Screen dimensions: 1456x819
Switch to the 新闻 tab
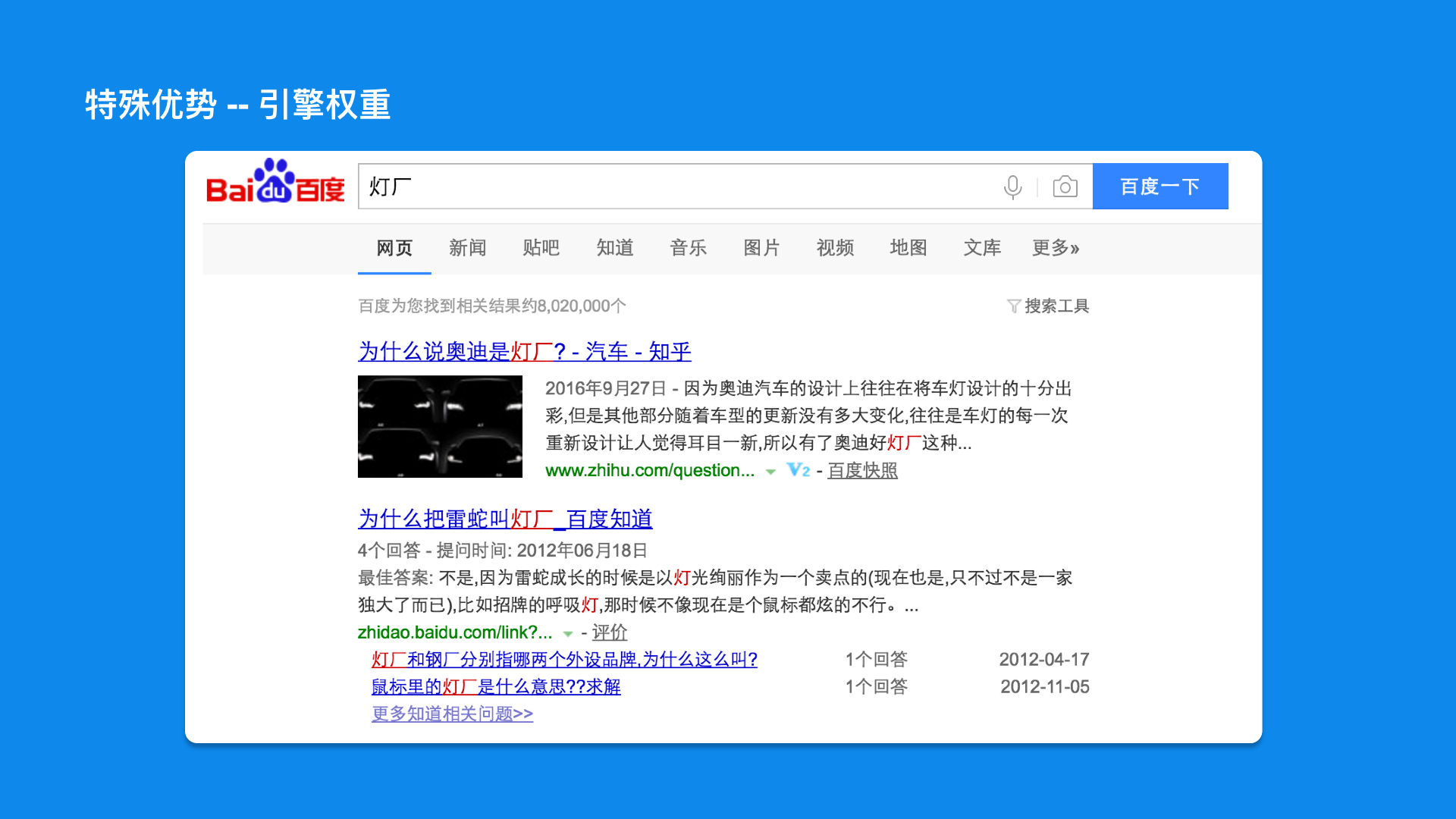click(x=467, y=248)
